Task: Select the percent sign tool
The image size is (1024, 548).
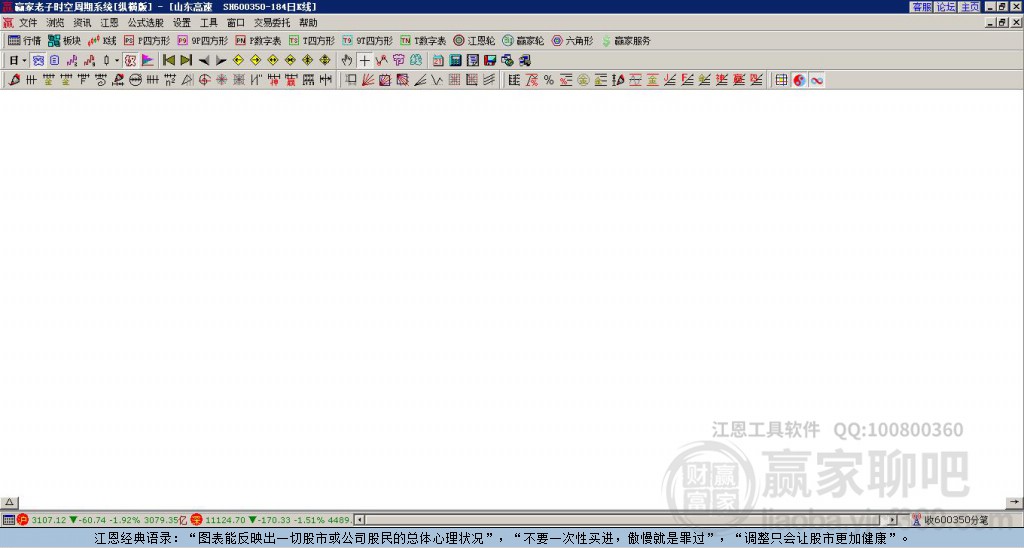Action: click(549, 80)
